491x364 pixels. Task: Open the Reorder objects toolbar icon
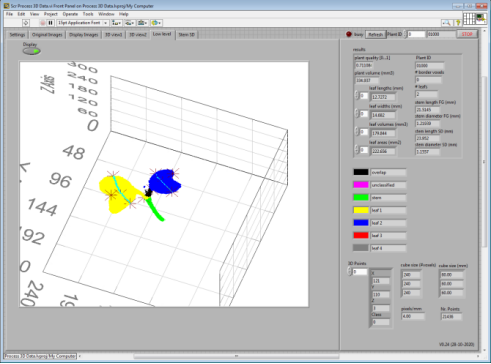coord(156,23)
